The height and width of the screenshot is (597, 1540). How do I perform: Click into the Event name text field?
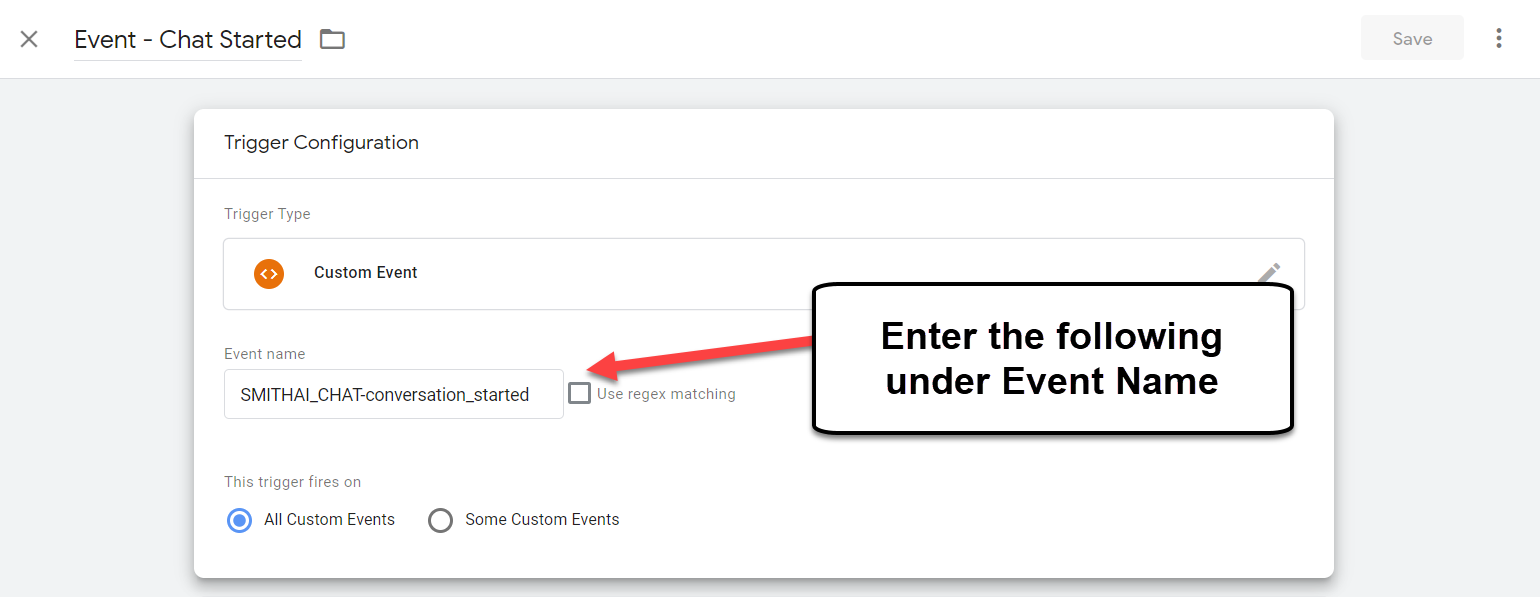(394, 394)
